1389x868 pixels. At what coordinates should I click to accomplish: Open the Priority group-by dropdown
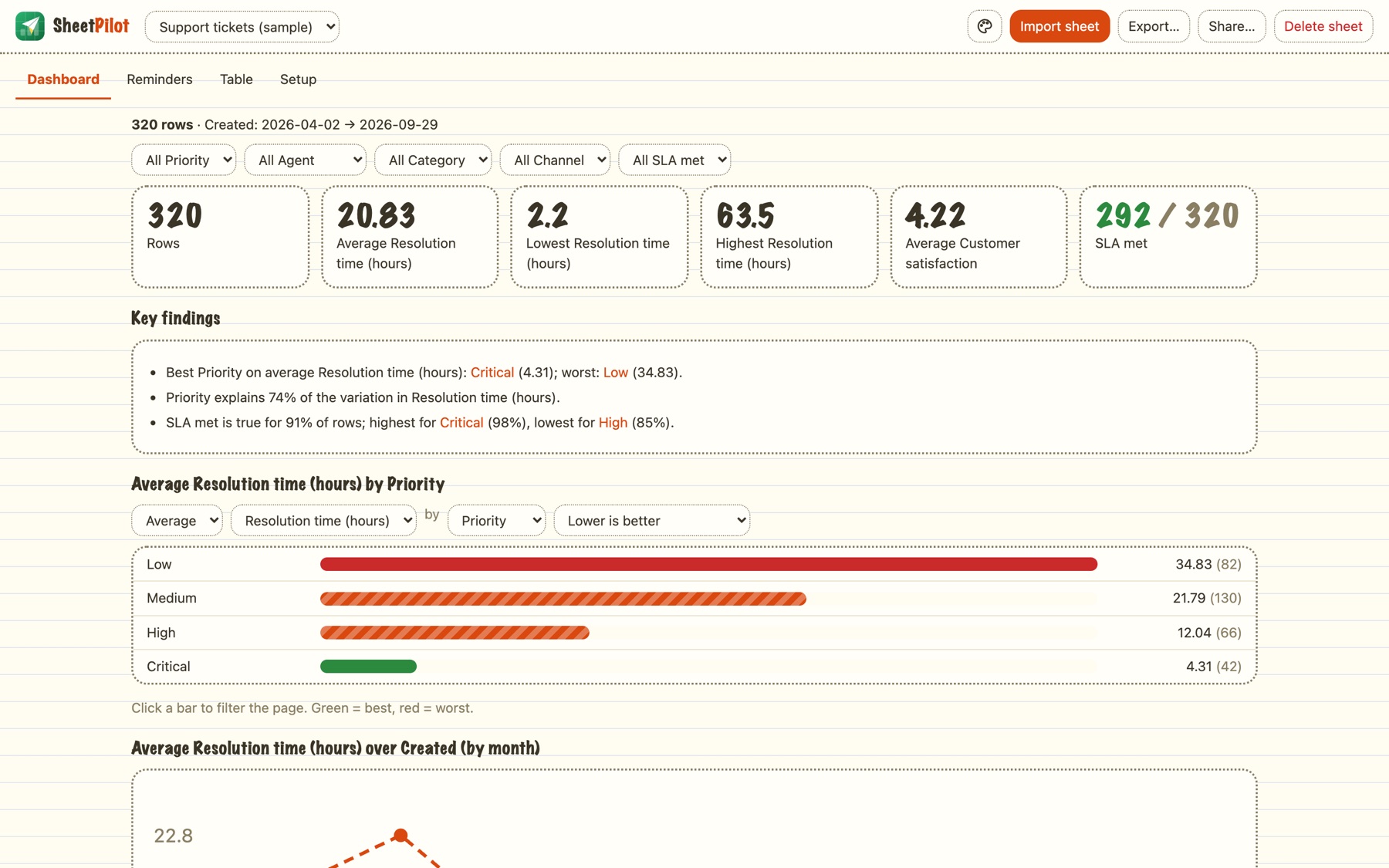[x=497, y=521]
